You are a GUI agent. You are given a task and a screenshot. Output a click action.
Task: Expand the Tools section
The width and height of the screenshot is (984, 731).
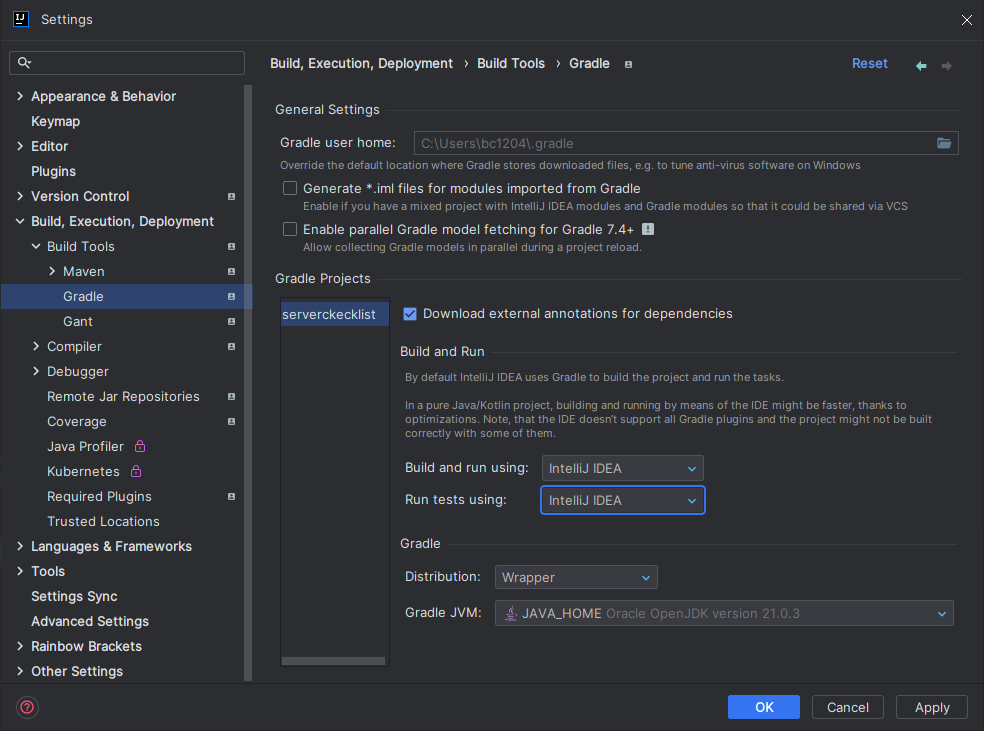point(20,571)
